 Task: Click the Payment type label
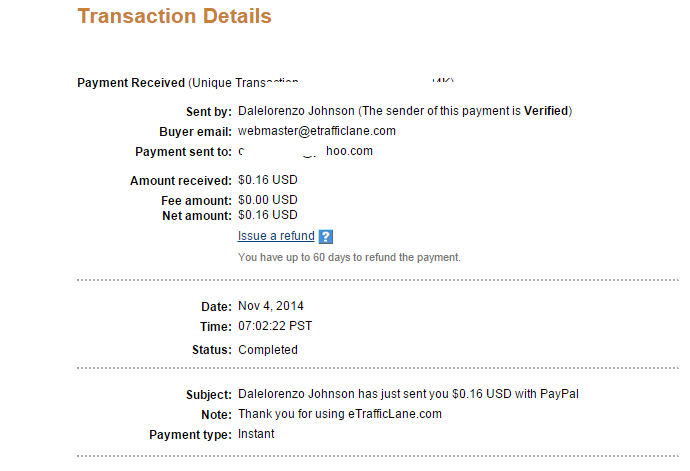point(190,435)
